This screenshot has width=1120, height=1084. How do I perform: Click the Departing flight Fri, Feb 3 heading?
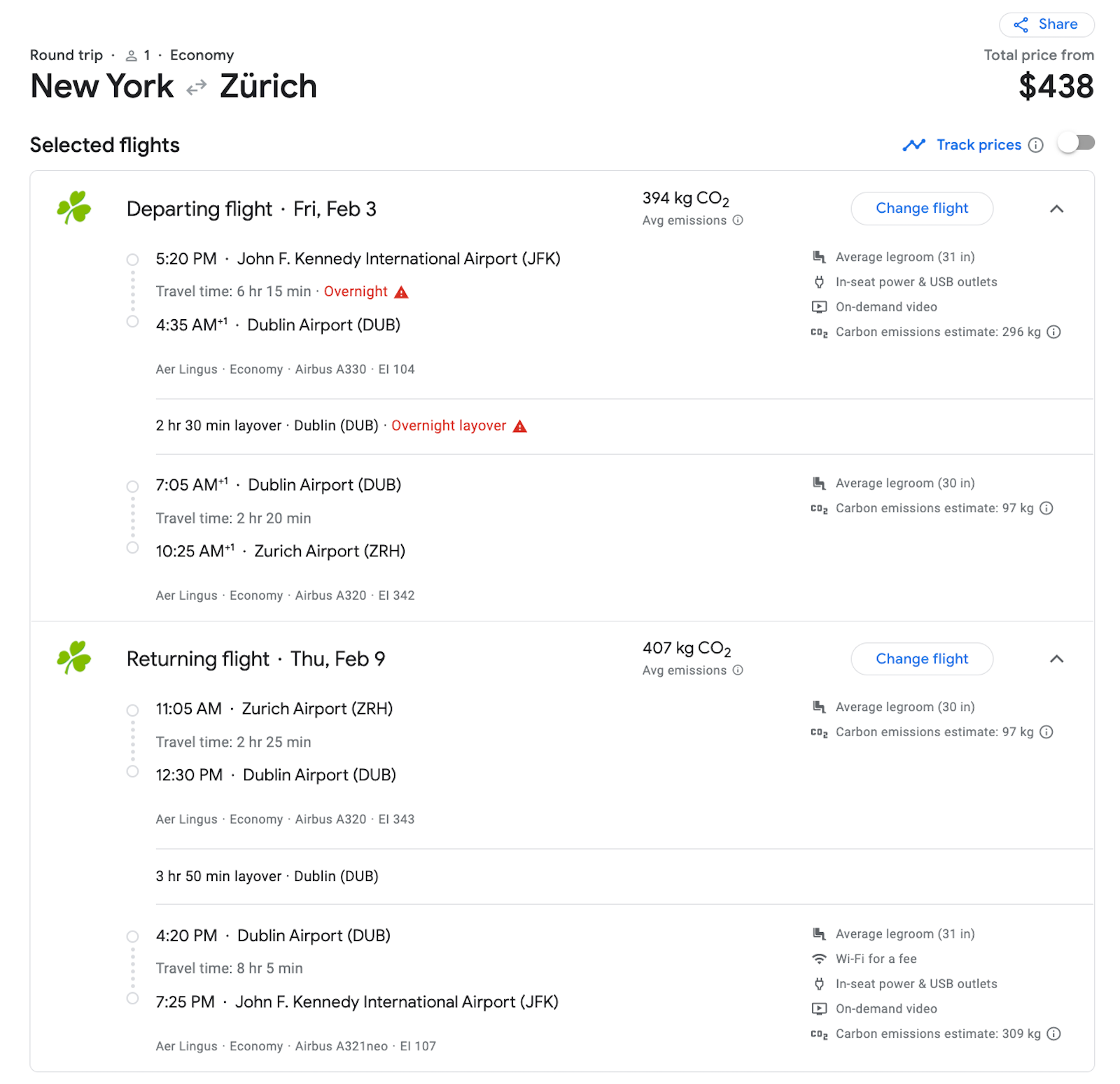pyautogui.click(x=251, y=209)
